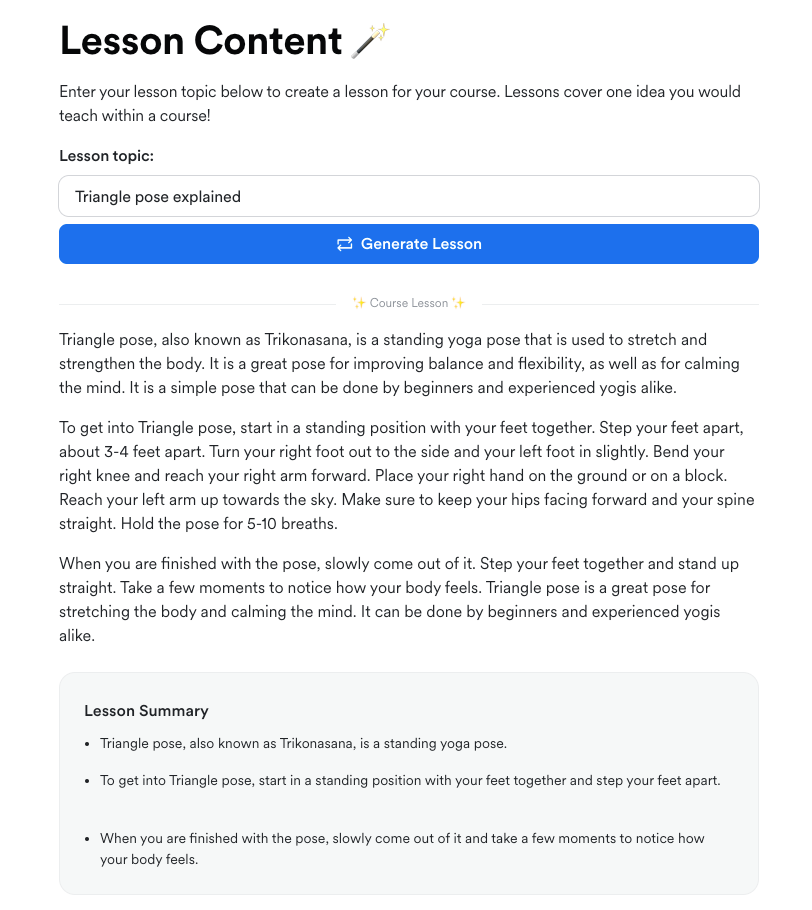Select the first summary point text about Trikonasana
This screenshot has height=910, width=812.
(303, 744)
